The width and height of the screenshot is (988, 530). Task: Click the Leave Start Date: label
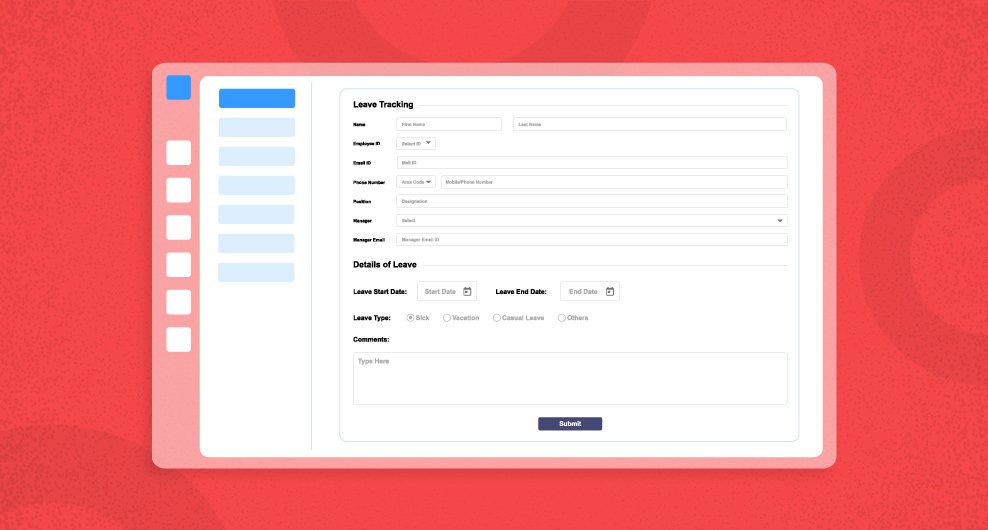pyautogui.click(x=380, y=292)
